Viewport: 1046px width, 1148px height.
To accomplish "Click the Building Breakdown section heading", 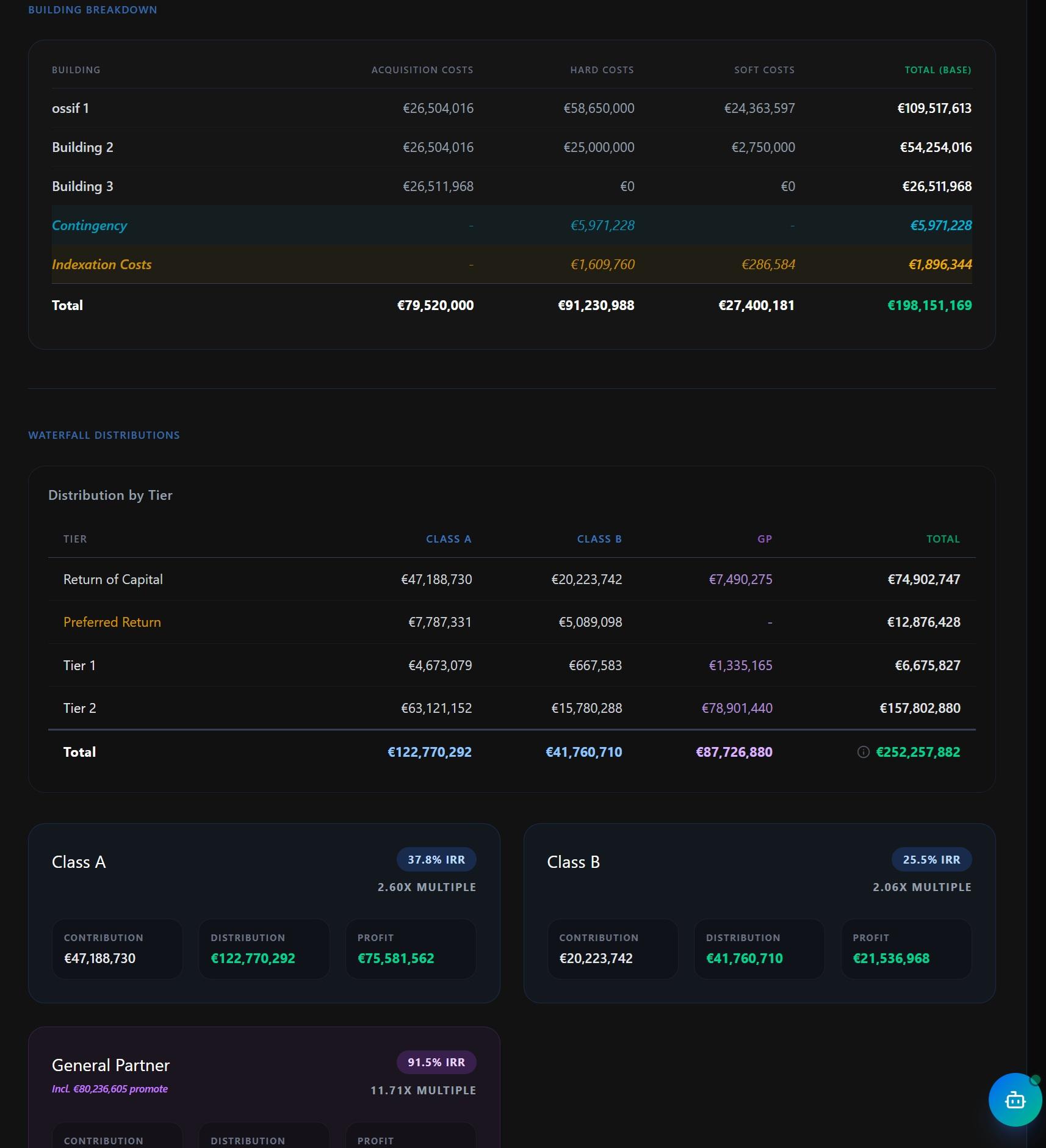I will pos(92,10).
